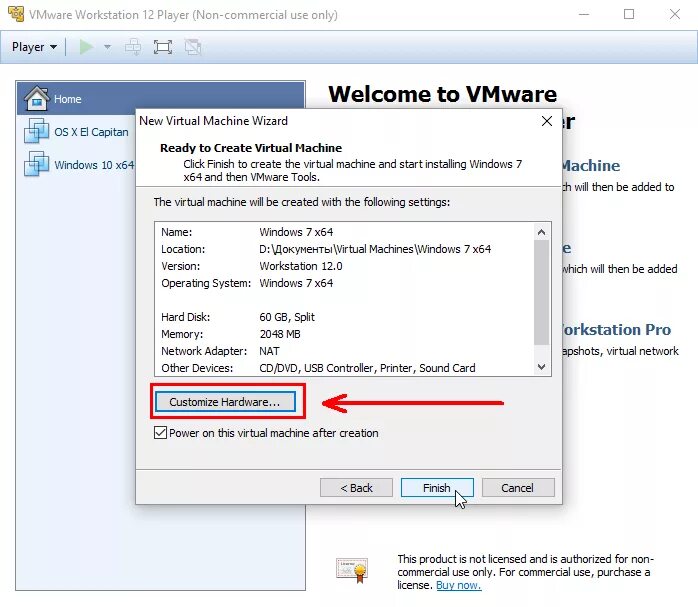Click the Back button in the wizard
The height and width of the screenshot is (607, 698).
[x=356, y=488]
